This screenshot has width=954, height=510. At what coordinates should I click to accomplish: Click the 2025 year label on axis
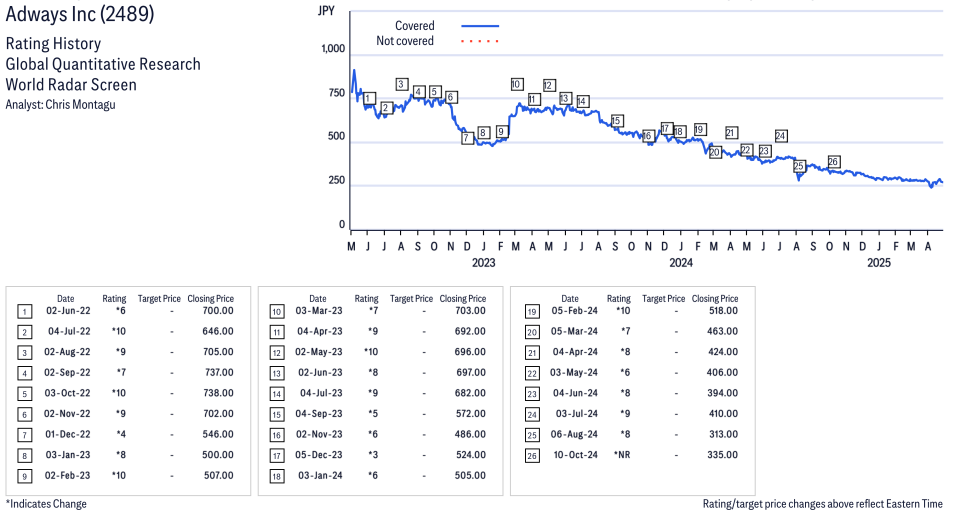point(879,262)
